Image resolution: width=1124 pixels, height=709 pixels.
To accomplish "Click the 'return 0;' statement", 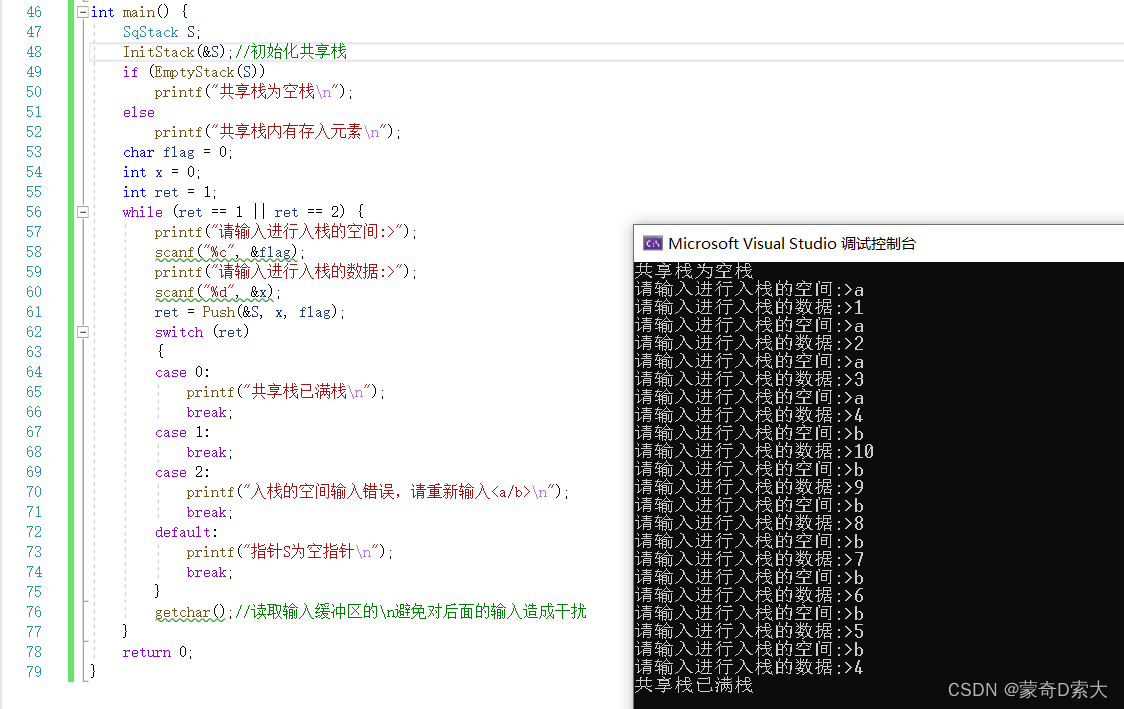I will [x=157, y=652].
